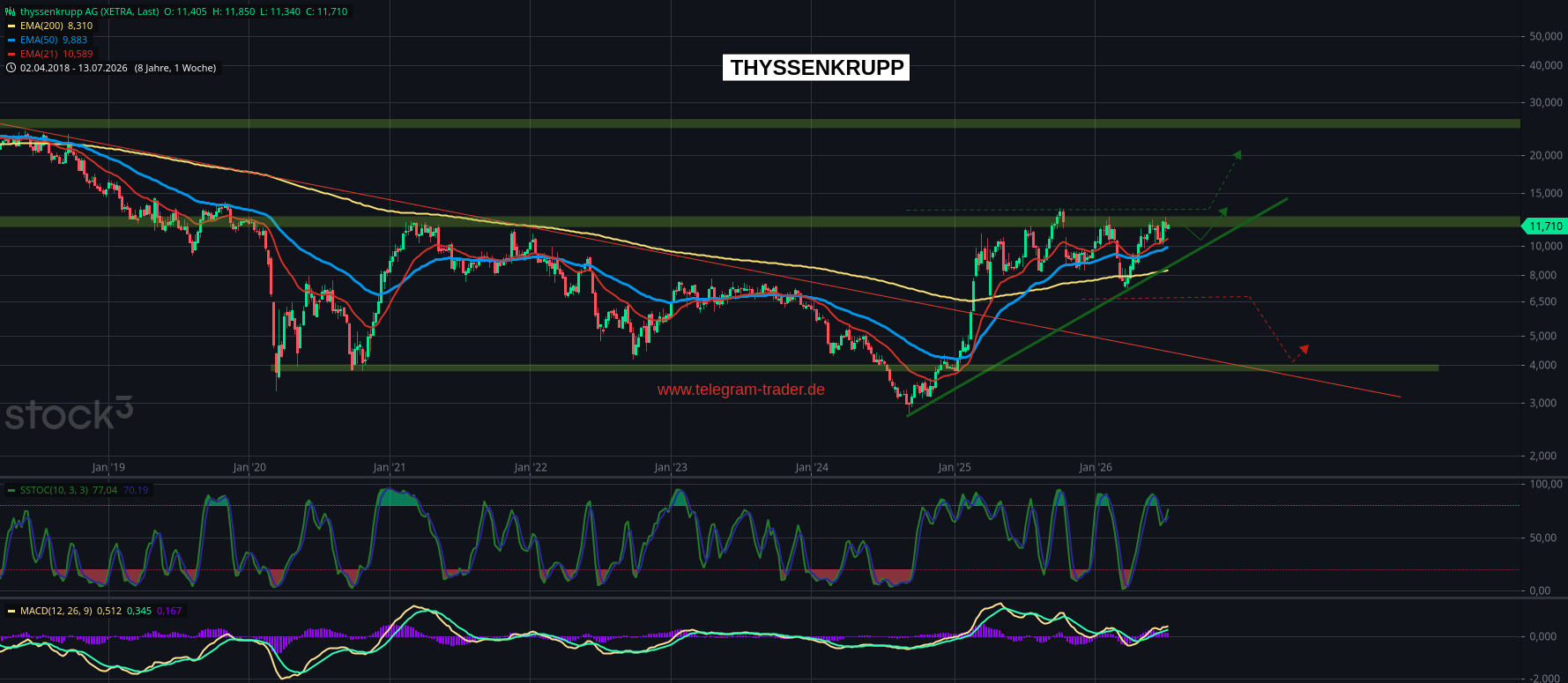
Task: Click the THYSSENKRUPP title box
Action: coord(816,68)
